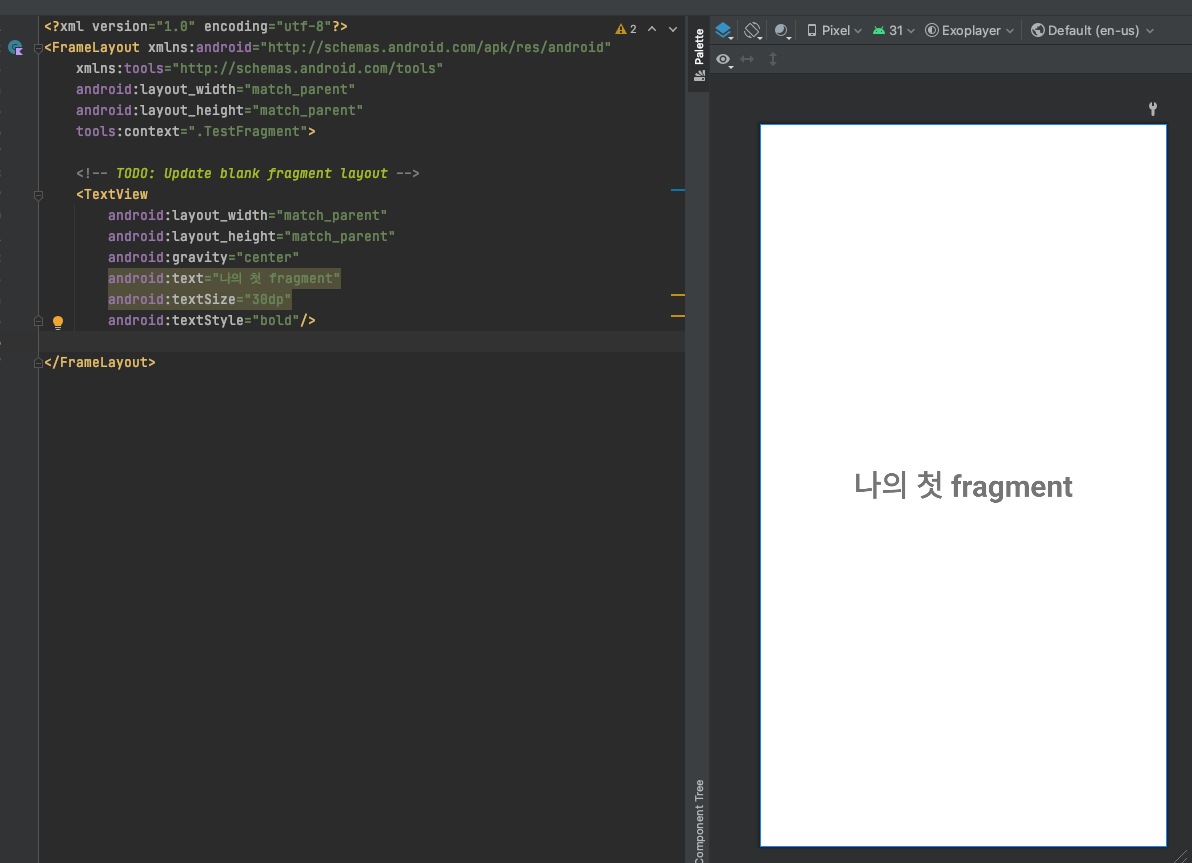Click the warning indicator showing 2 problems
The width and height of the screenshot is (1192, 863).
pyautogui.click(x=626, y=29)
